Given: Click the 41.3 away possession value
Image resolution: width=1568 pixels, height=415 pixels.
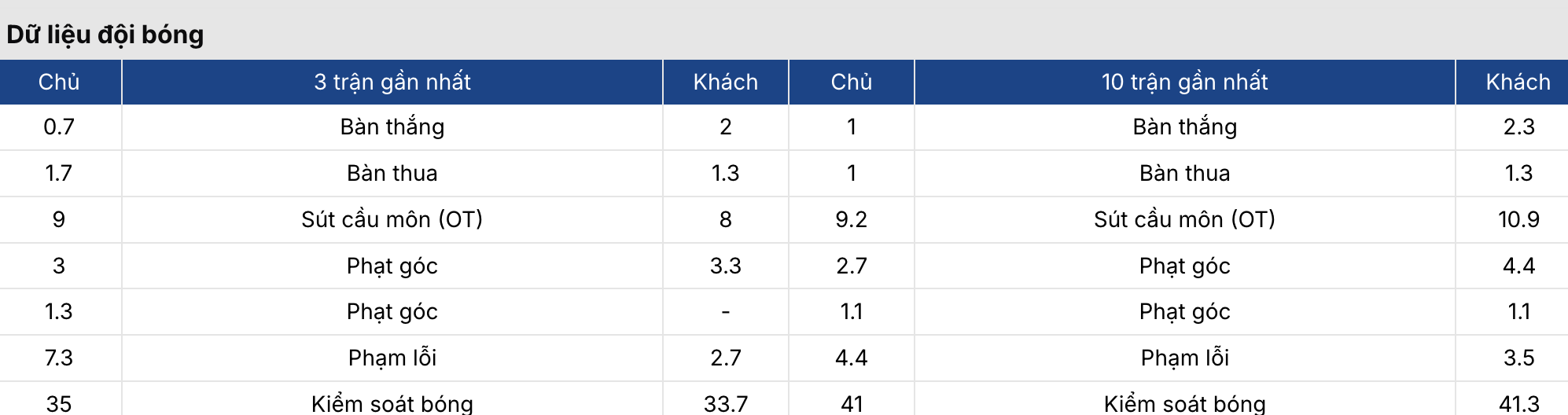Looking at the screenshot, I should (1518, 404).
